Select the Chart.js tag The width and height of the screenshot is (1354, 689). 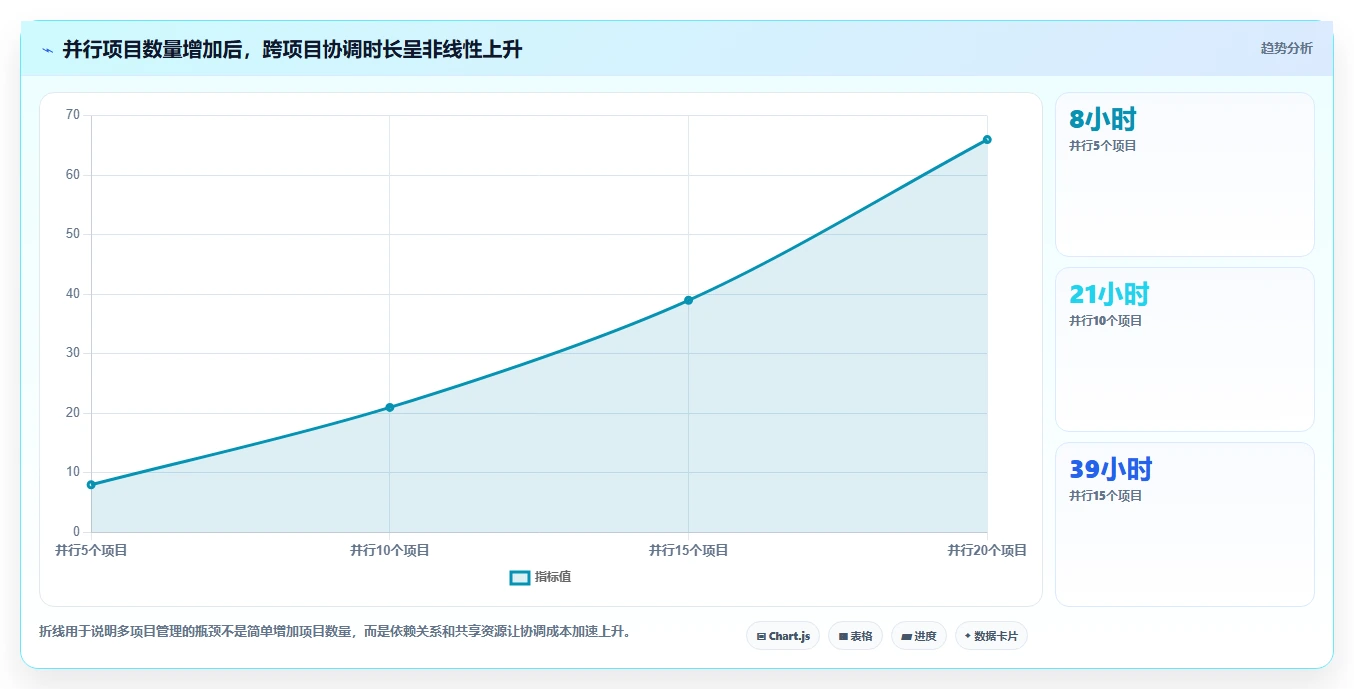coord(783,636)
